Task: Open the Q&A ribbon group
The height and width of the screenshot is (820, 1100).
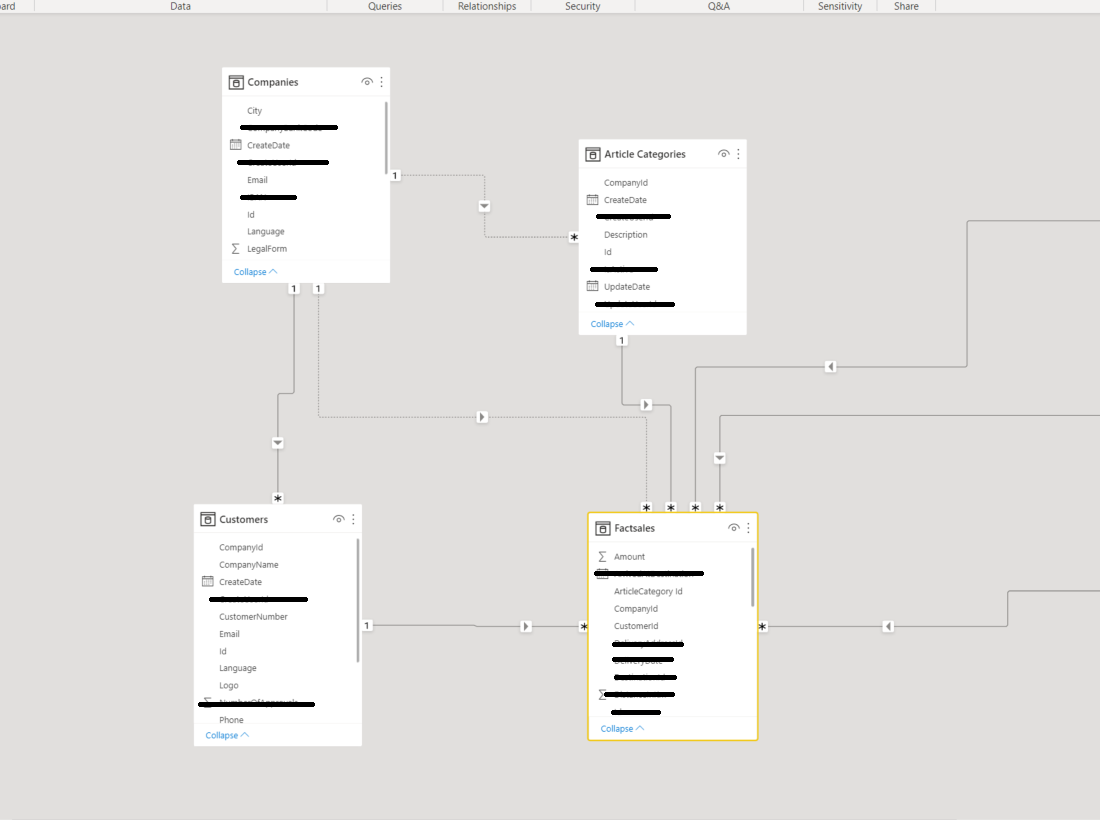Action: click(718, 6)
